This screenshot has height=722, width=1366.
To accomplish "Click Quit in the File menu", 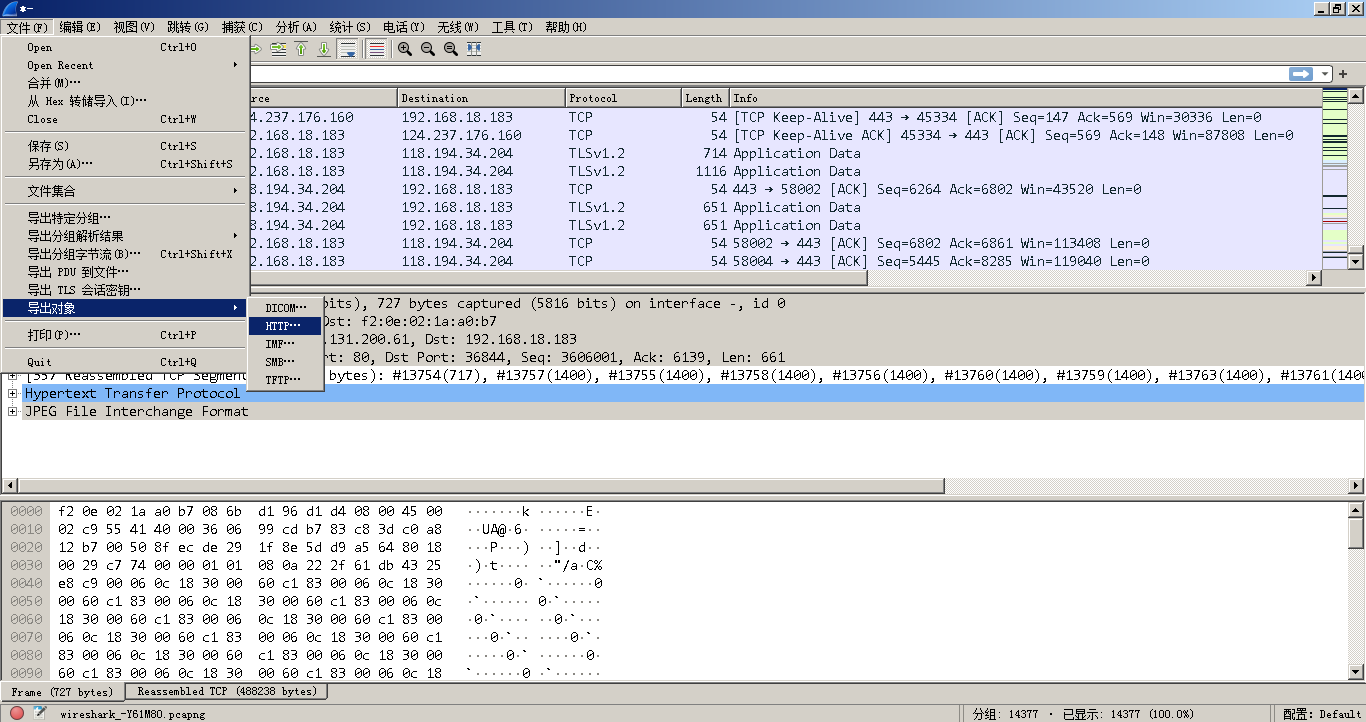I will click(125, 362).
